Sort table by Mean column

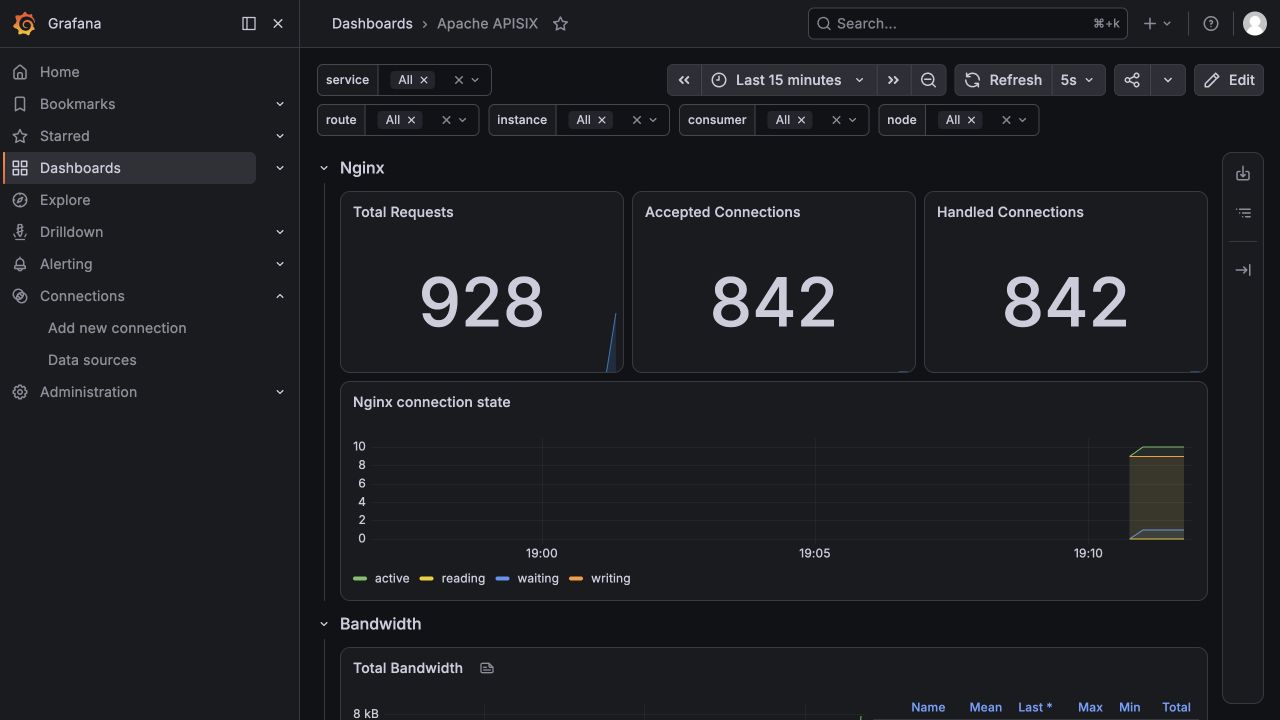[x=985, y=707]
